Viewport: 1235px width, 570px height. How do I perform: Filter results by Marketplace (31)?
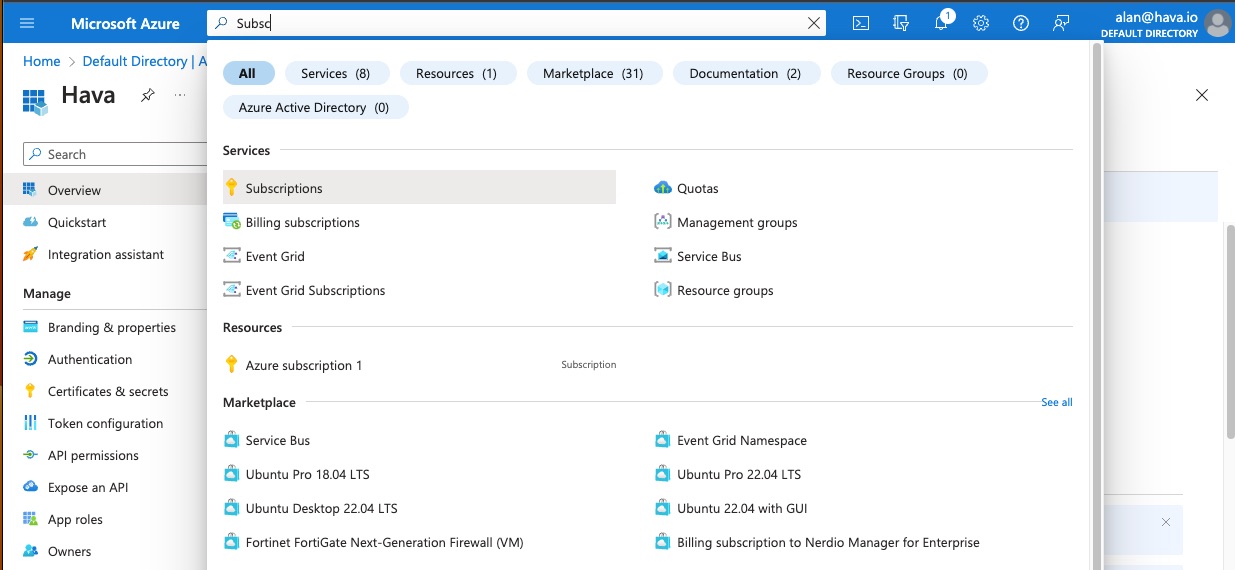[593, 73]
